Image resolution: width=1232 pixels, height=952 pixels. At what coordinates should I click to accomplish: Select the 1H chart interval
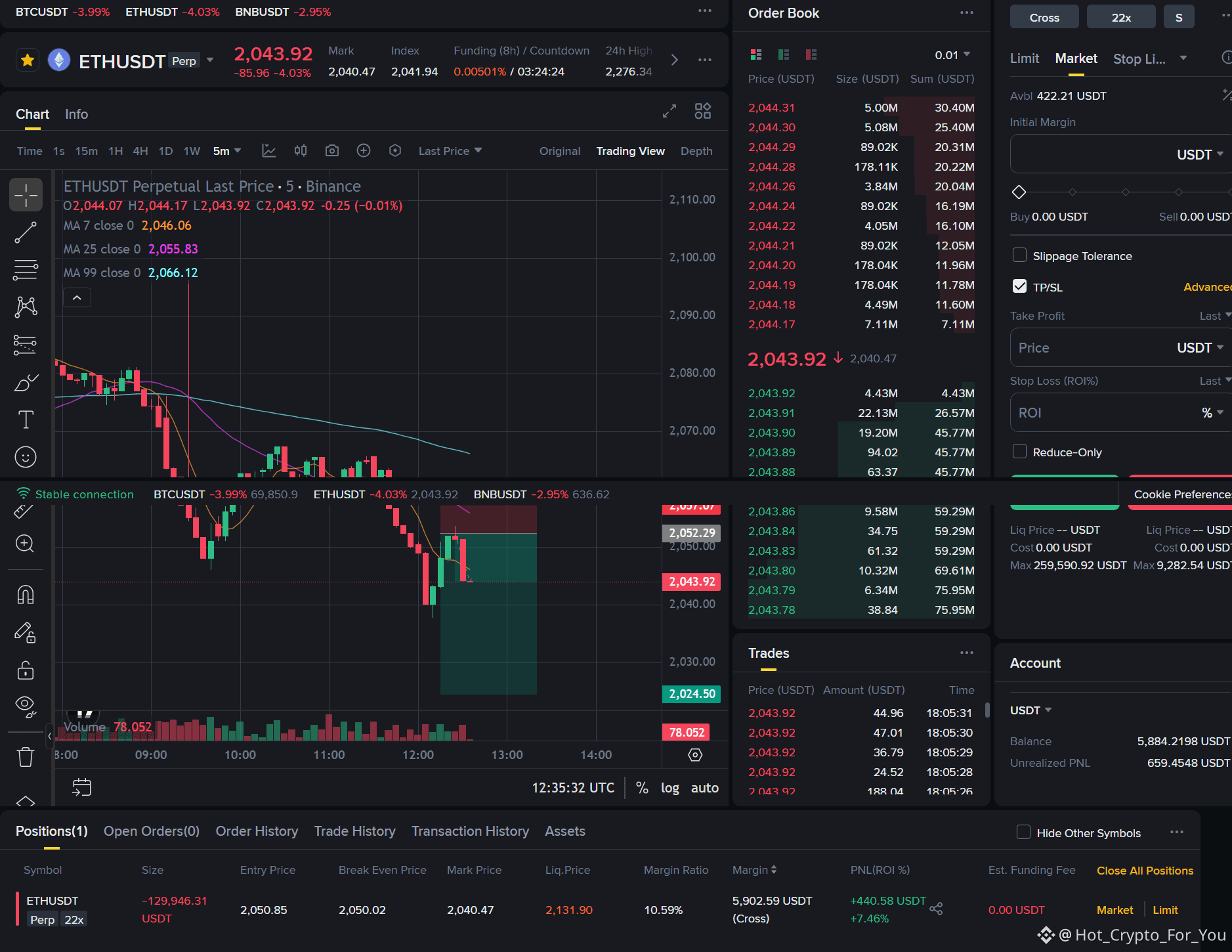[x=116, y=151]
